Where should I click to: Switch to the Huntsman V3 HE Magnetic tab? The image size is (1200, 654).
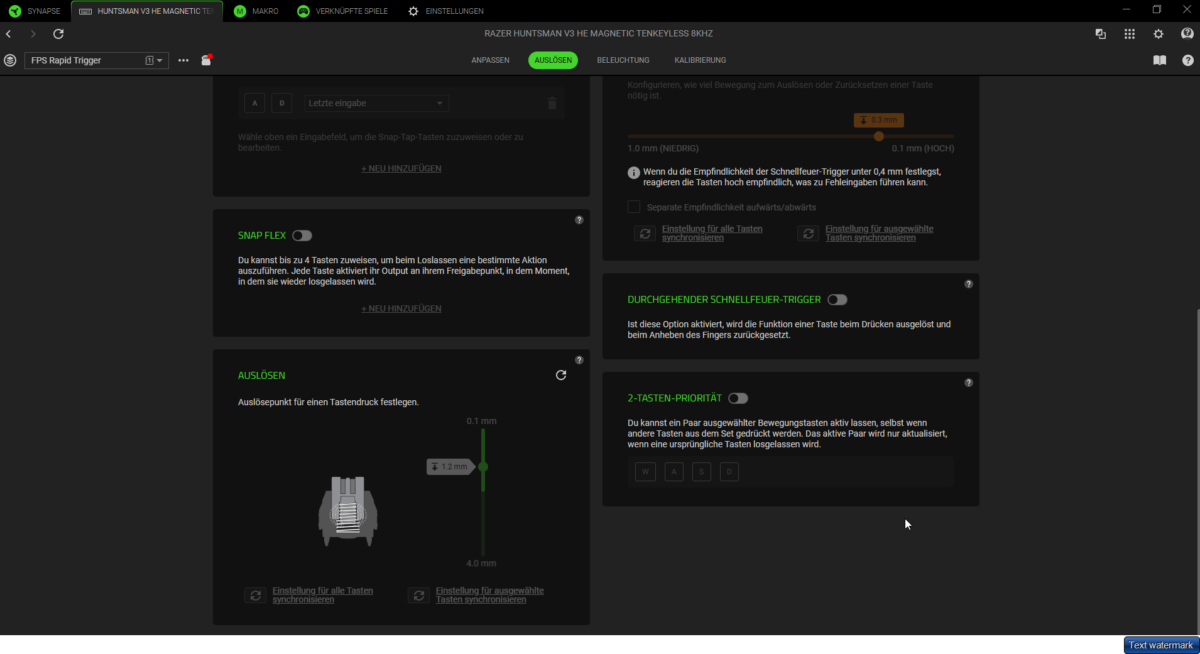148,10
